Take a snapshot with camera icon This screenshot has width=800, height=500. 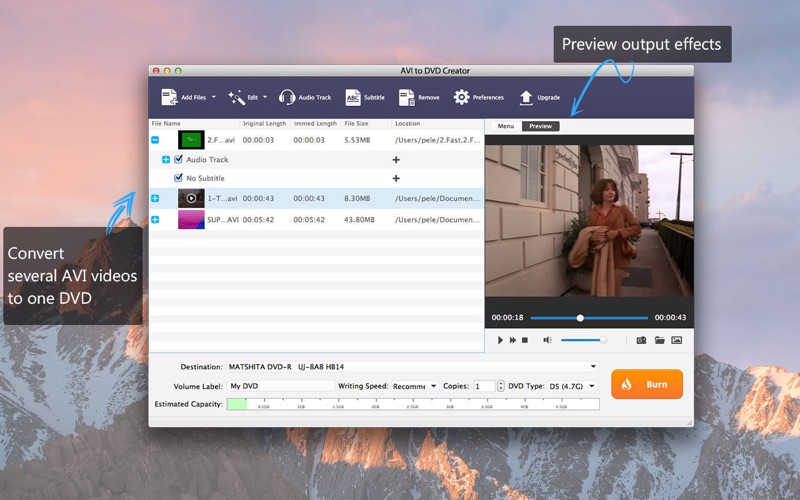tap(641, 340)
